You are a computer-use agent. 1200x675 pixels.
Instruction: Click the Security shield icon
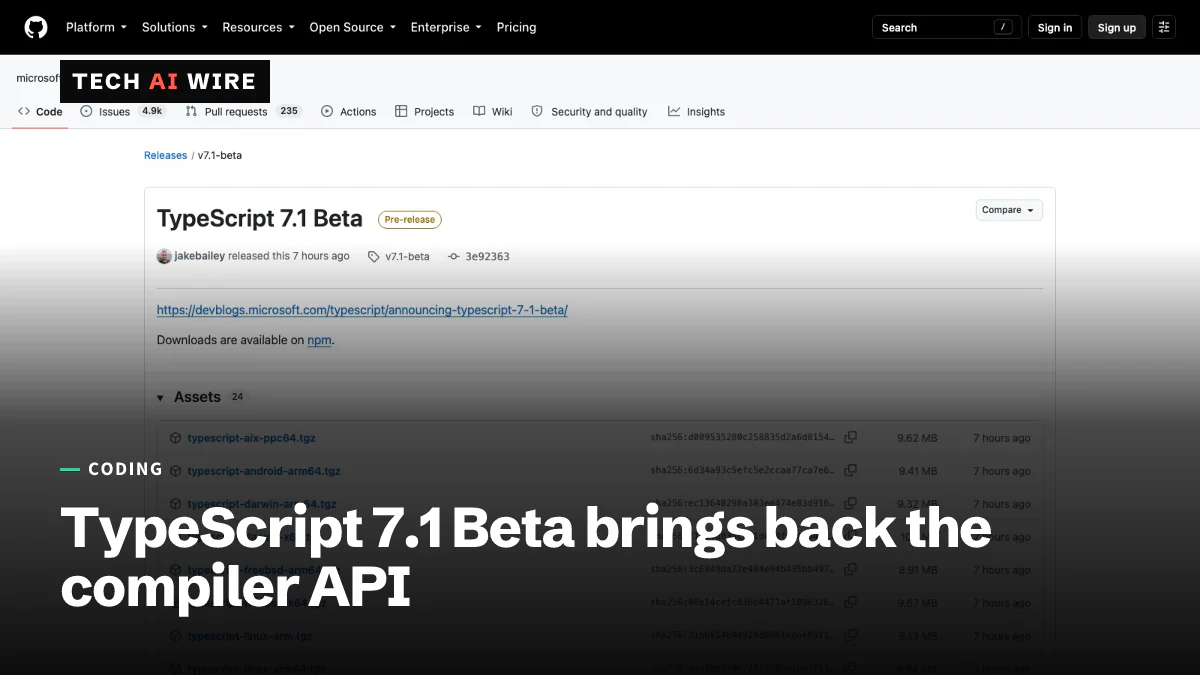click(537, 111)
